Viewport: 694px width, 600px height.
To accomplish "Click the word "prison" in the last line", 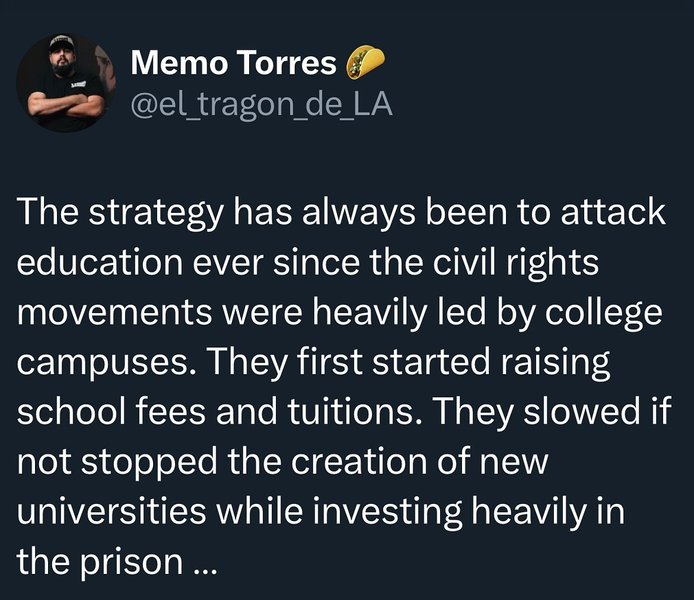I will pos(126,560).
